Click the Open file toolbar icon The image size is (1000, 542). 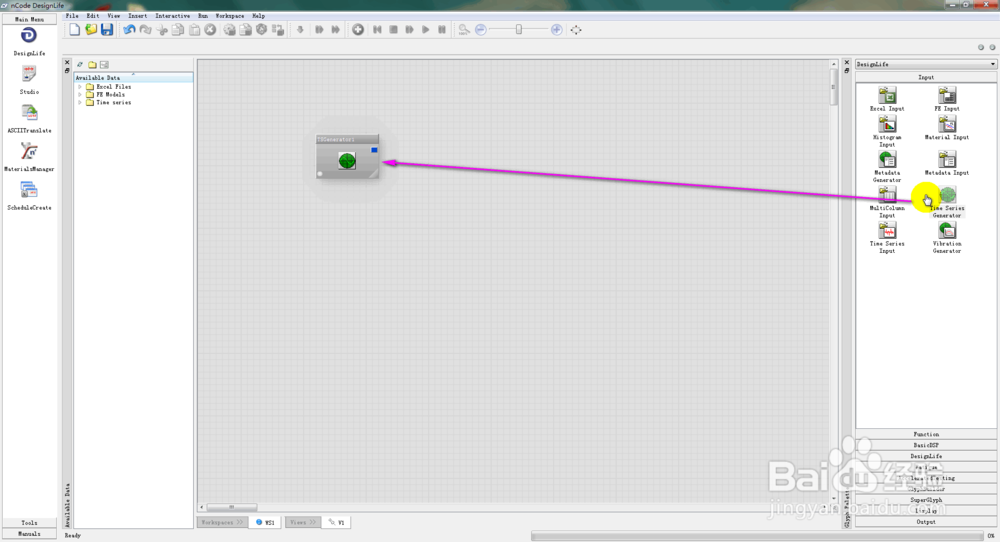tap(91, 29)
